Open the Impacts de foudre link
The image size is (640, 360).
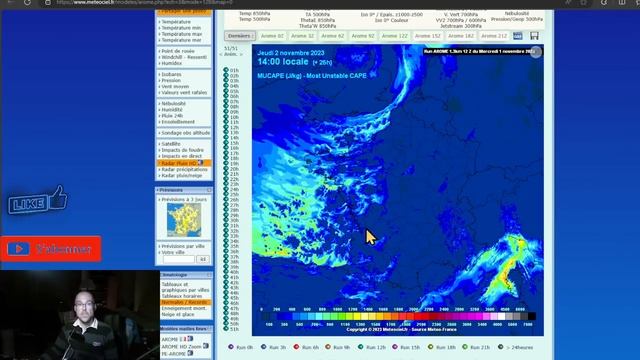coord(182,150)
